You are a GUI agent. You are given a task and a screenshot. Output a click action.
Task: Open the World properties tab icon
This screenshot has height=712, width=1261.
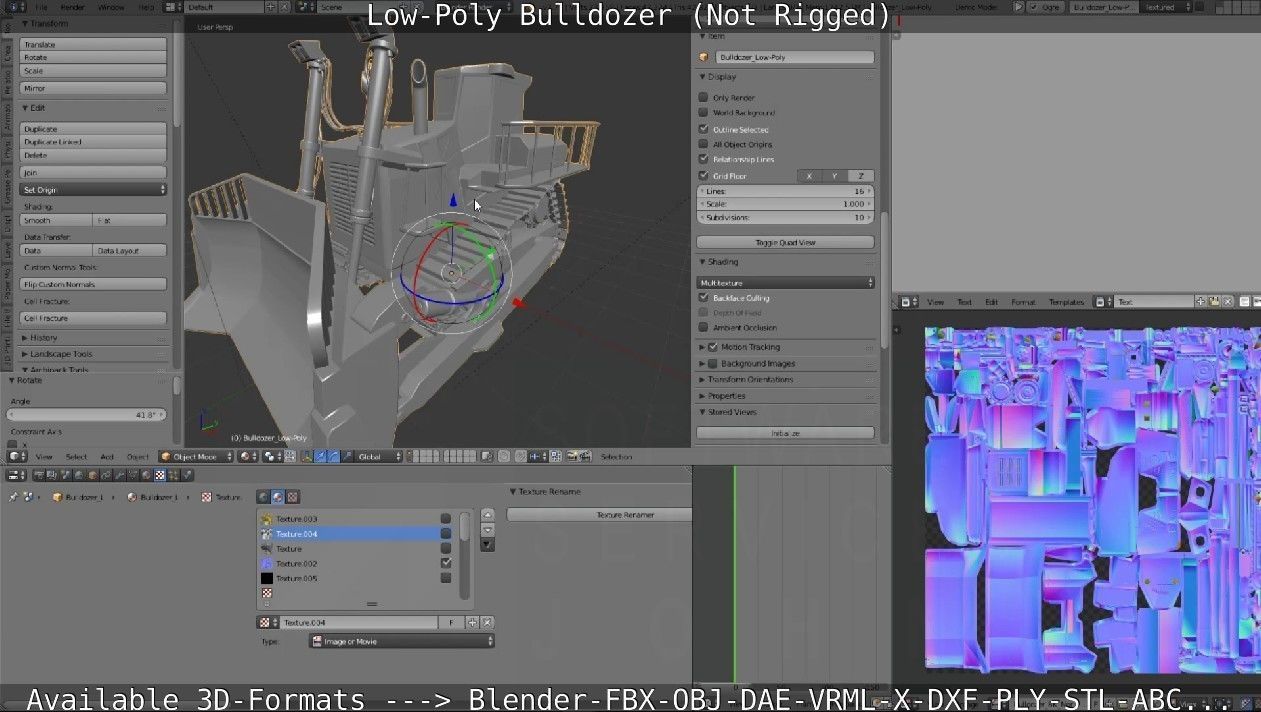(x=79, y=475)
